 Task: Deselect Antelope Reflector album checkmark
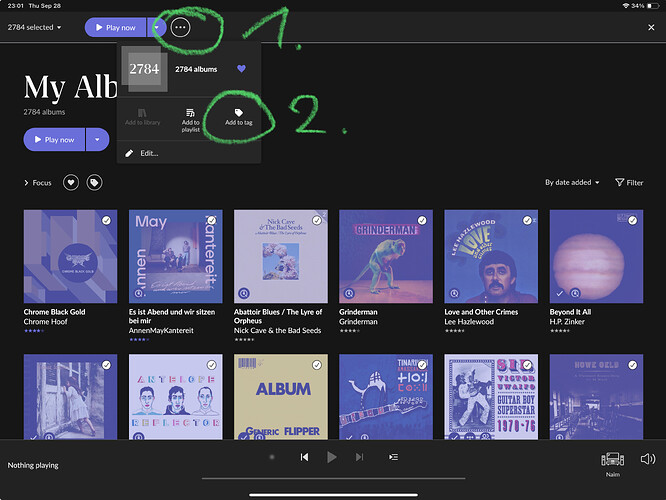tap(212, 365)
